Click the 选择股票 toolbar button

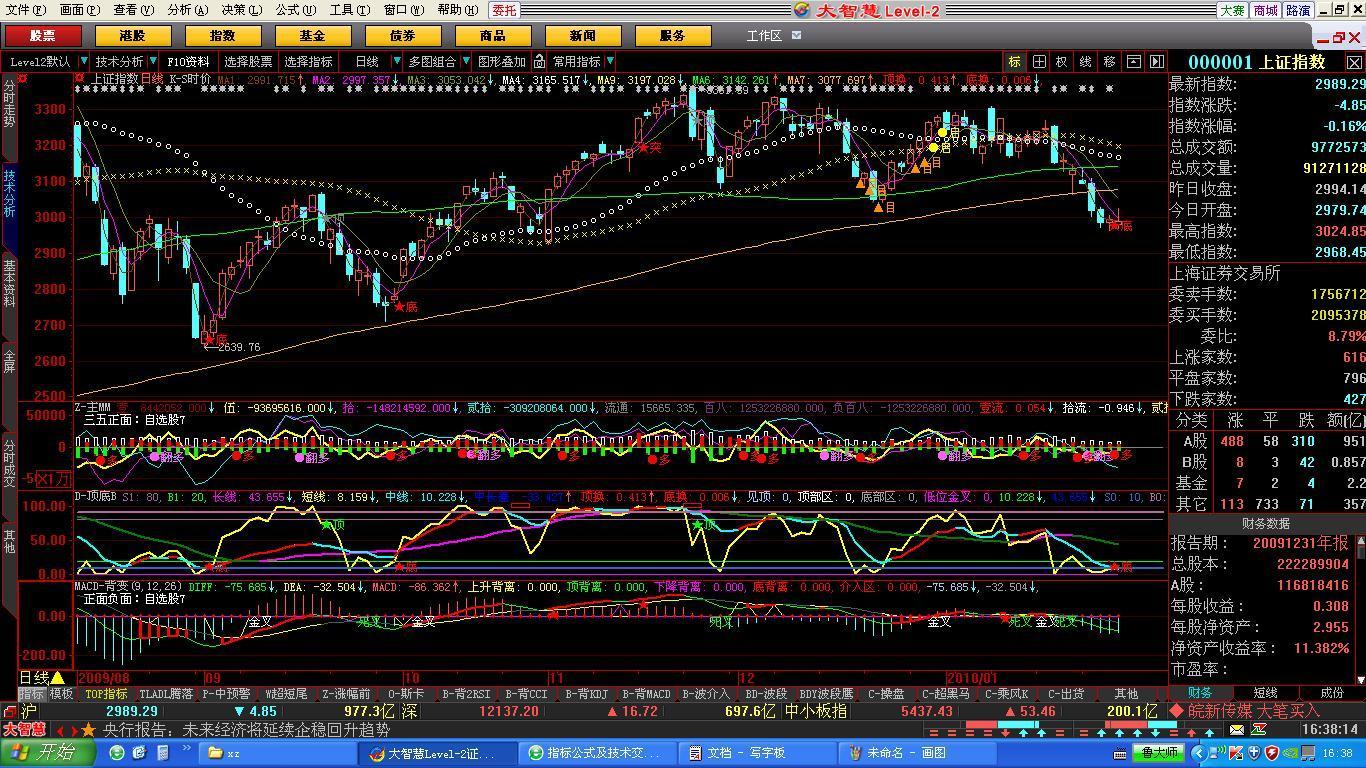(248, 61)
